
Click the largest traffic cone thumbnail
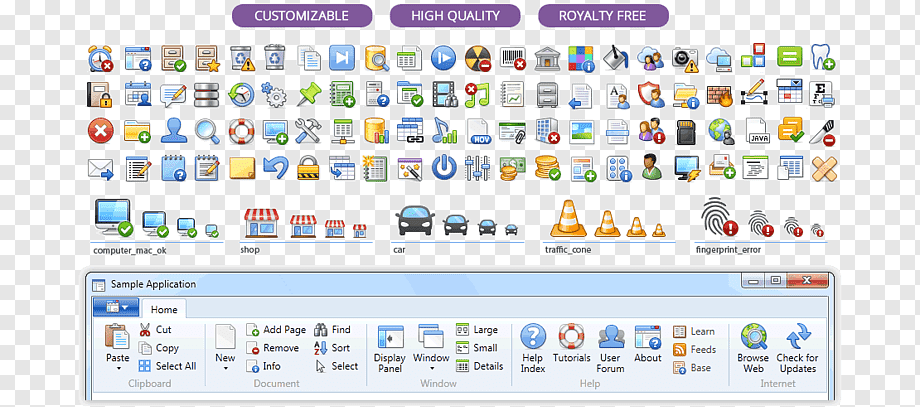tap(568, 218)
